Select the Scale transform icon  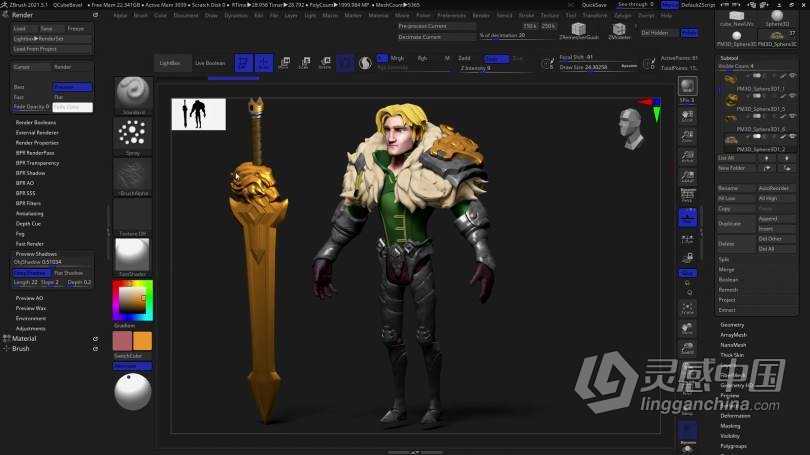click(304, 62)
